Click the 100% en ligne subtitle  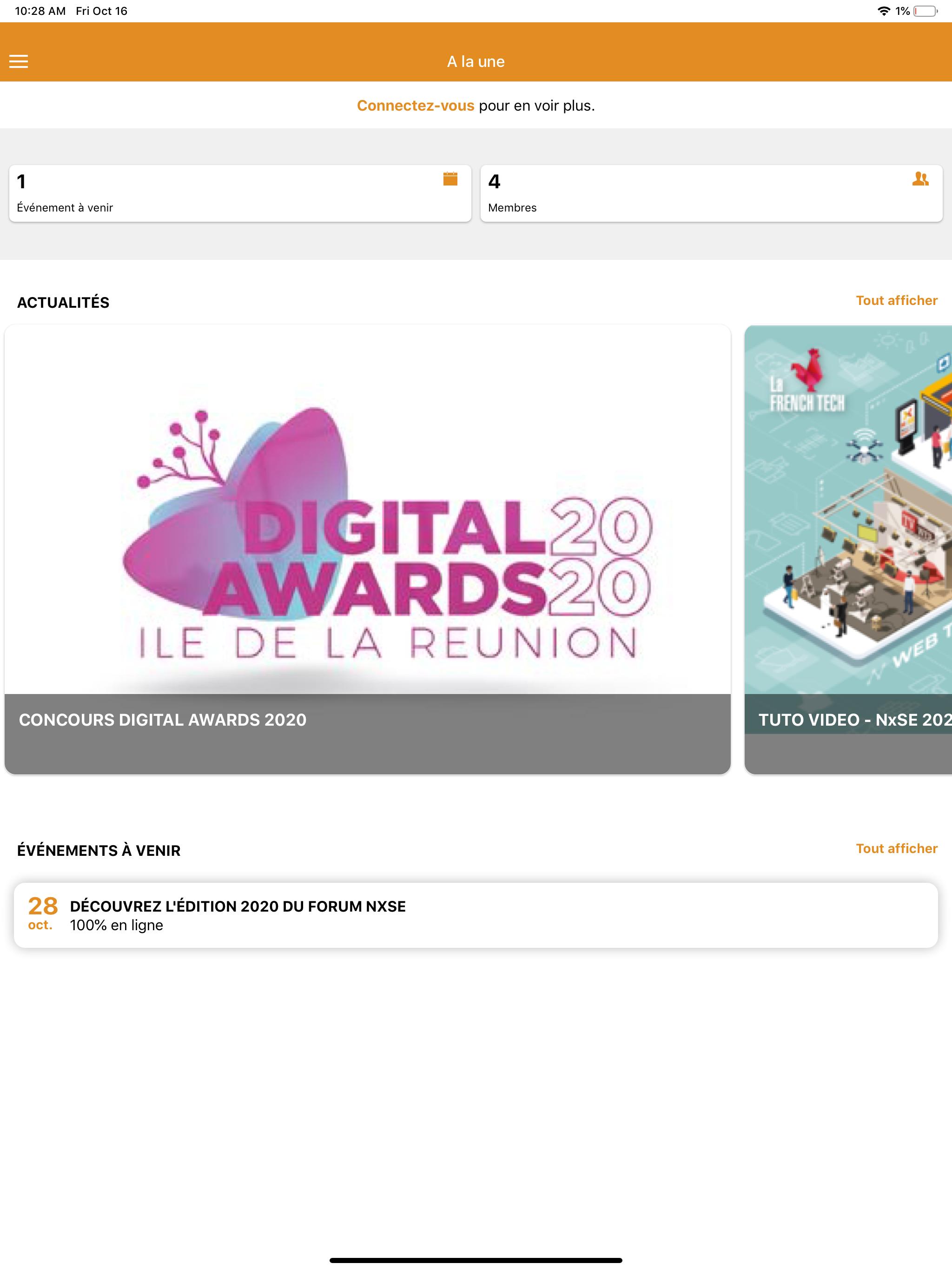click(x=117, y=926)
